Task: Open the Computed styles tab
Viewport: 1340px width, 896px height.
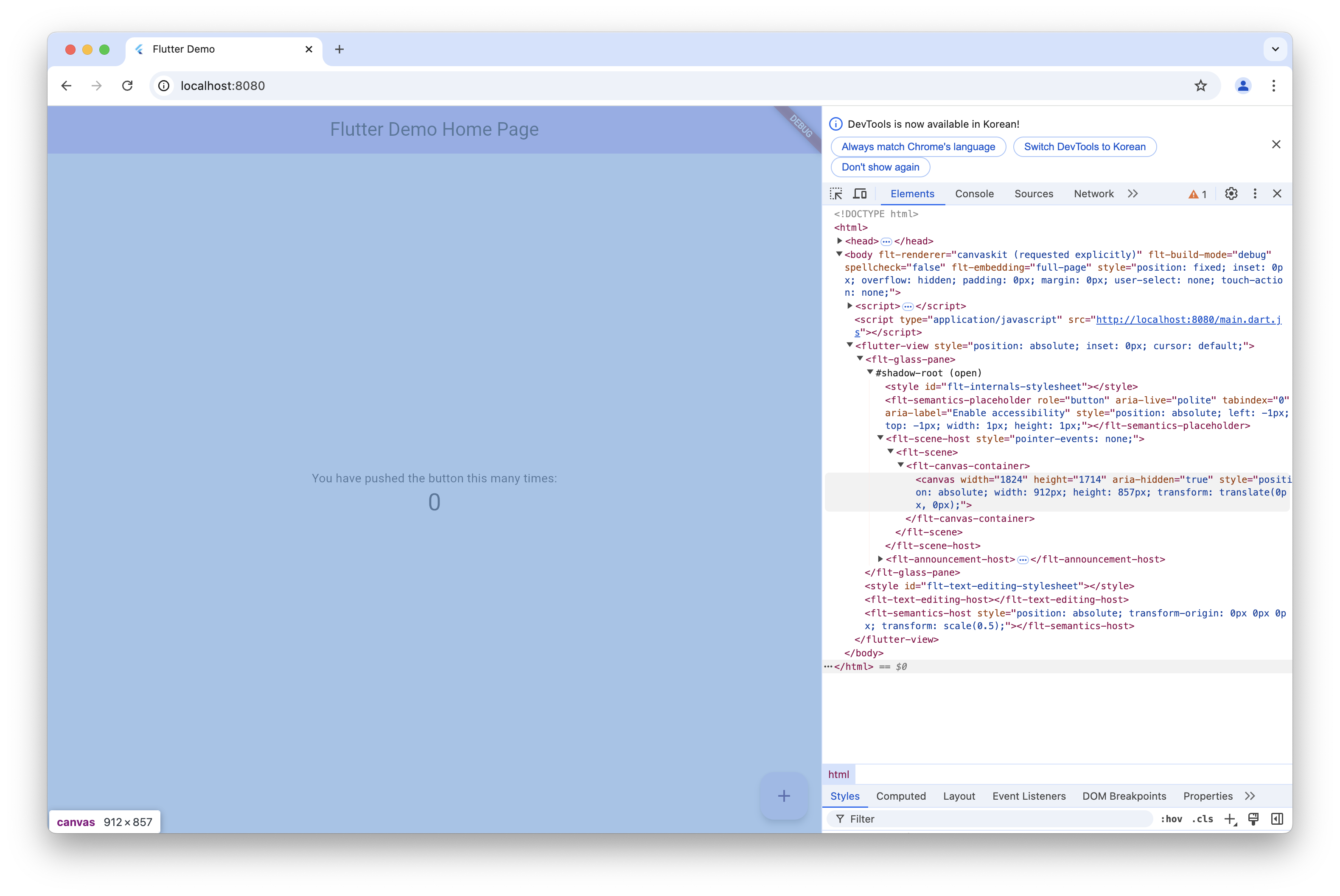Action: pos(900,796)
